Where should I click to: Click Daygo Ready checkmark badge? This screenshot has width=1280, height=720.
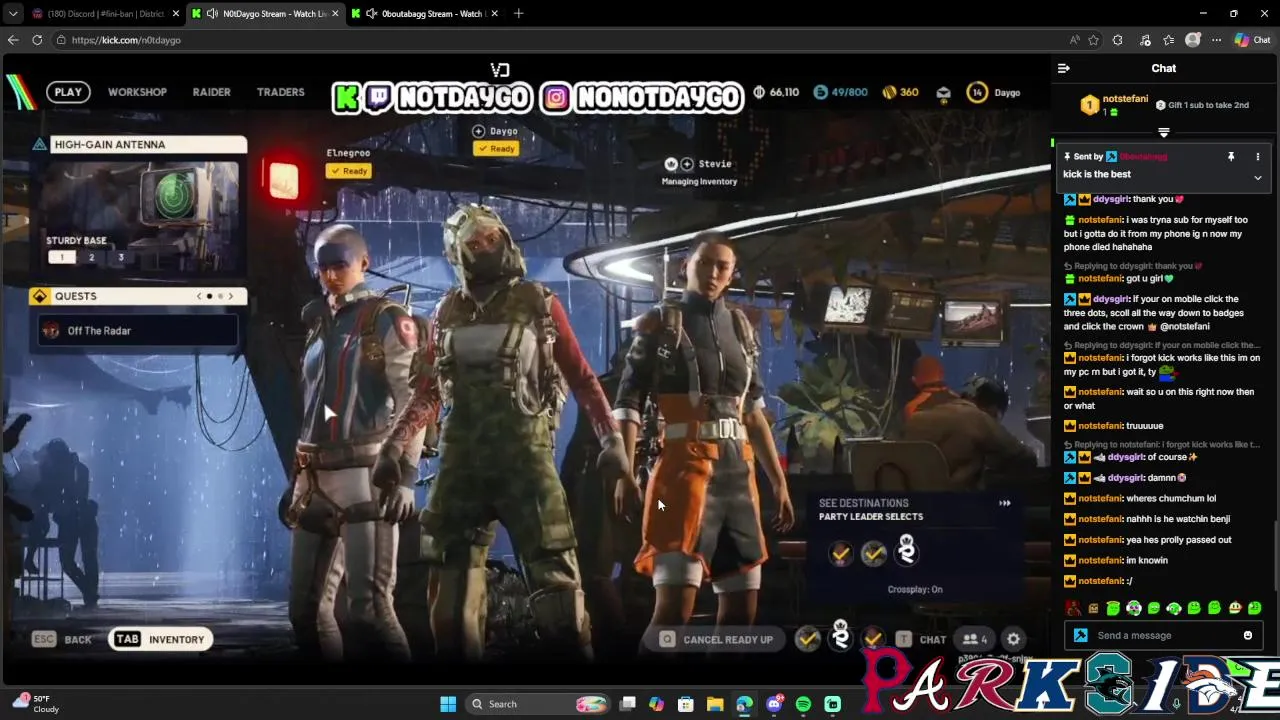[x=496, y=149]
